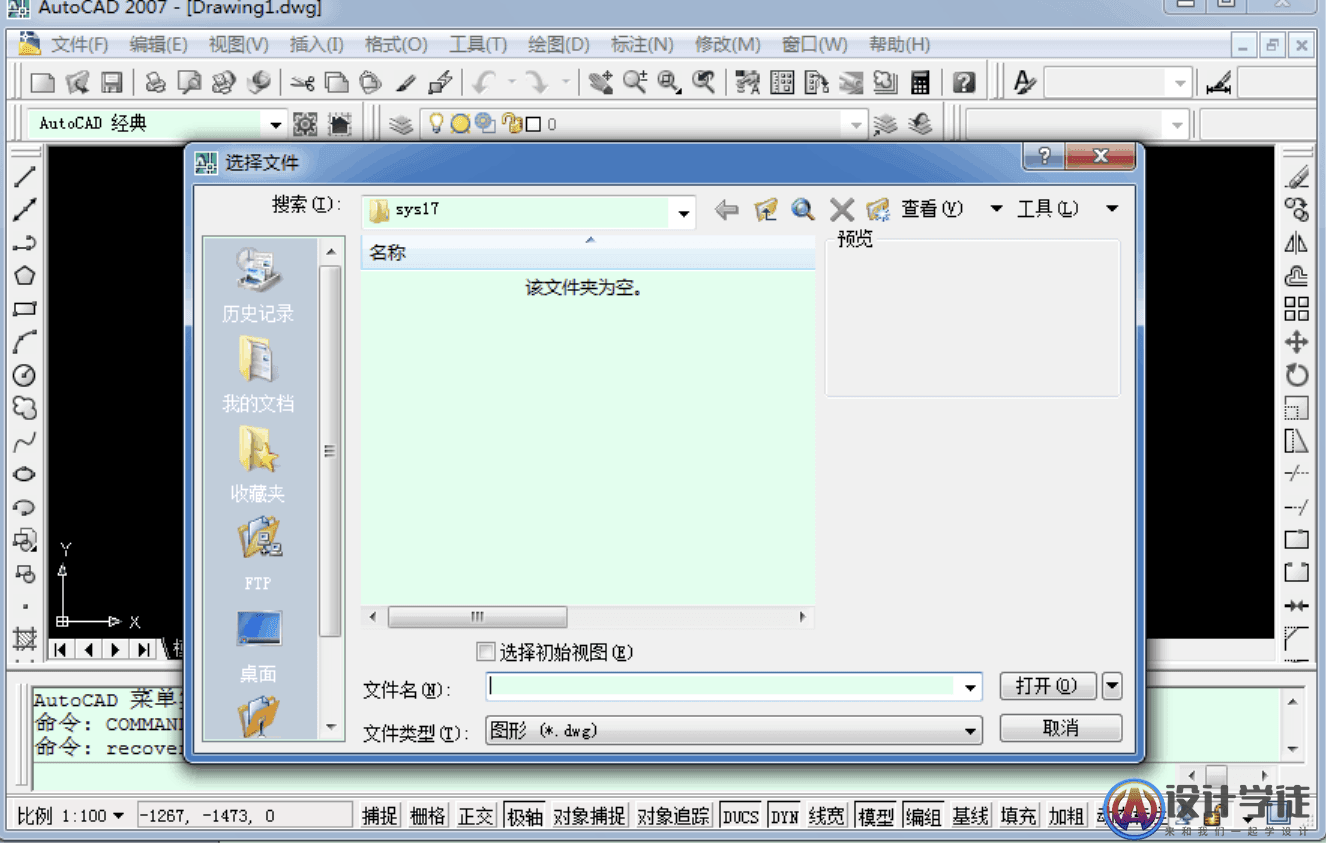Open the 编辑(E) menu
1326x844 pixels.
pyautogui.click(x=158, y=45)
